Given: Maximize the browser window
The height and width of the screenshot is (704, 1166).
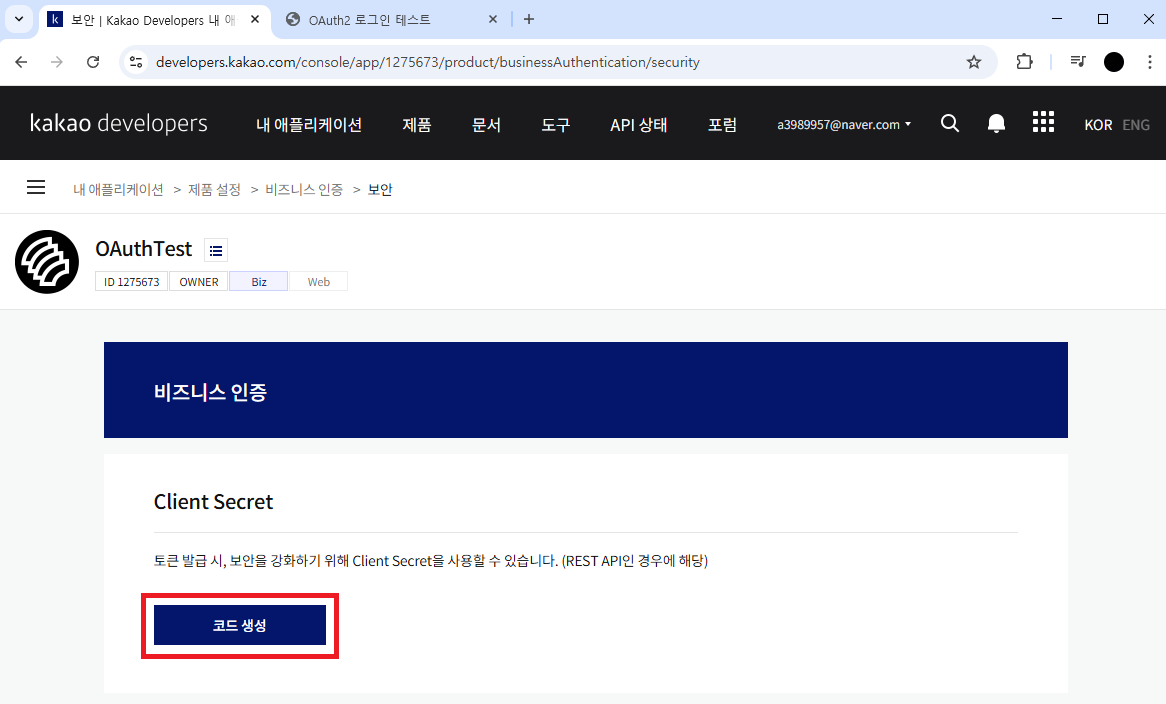Looking at the screenshot, I should 1103,19.
